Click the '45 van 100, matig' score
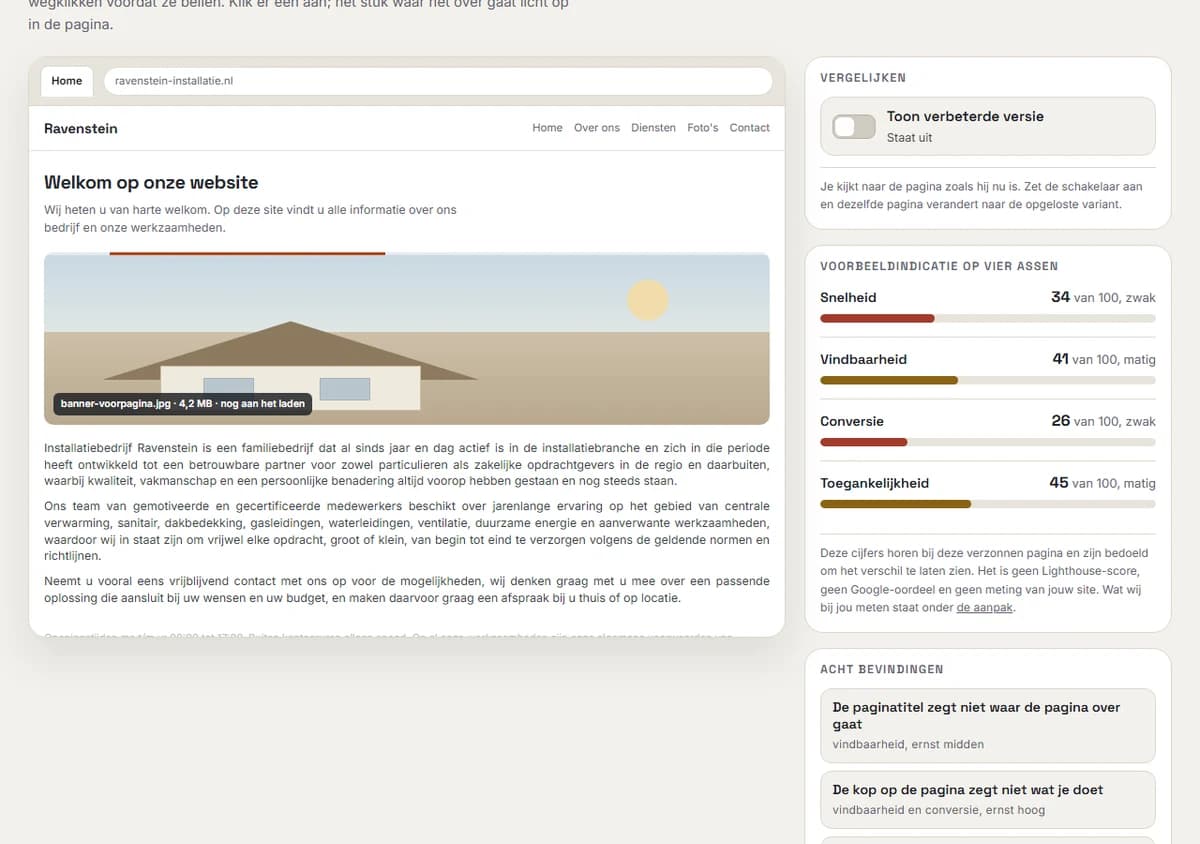This screenshot has height=844, width=1200. pos(1102,483)
